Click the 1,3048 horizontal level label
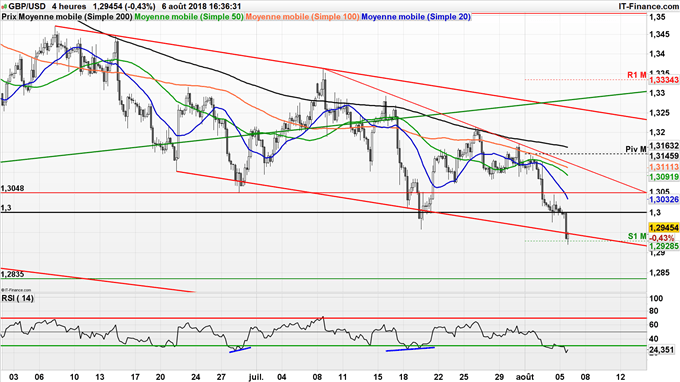Viewport: 680px width, 382px height. pos(13,189)
